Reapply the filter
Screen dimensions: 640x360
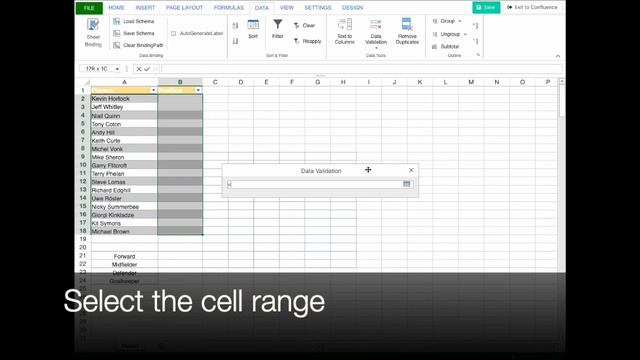(307, 41)
